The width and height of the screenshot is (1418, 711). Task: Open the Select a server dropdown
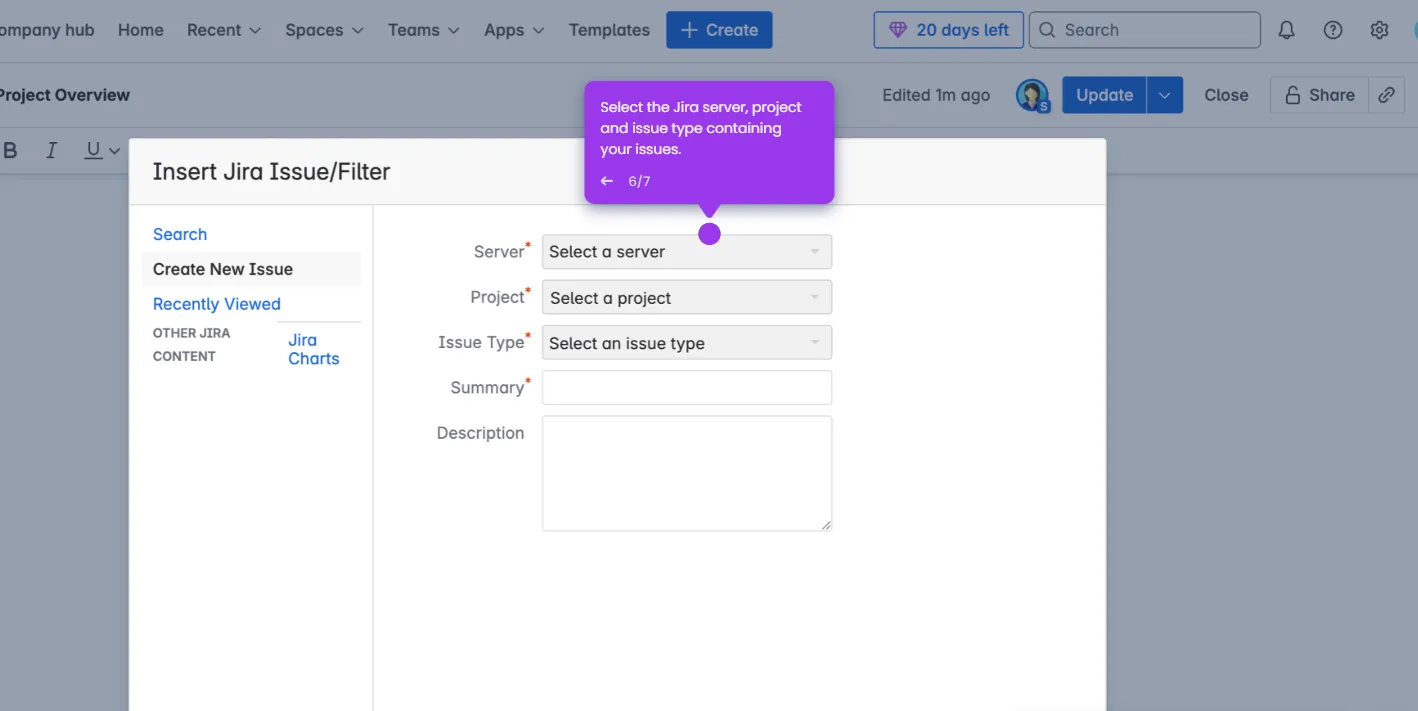tap(687, 252)
